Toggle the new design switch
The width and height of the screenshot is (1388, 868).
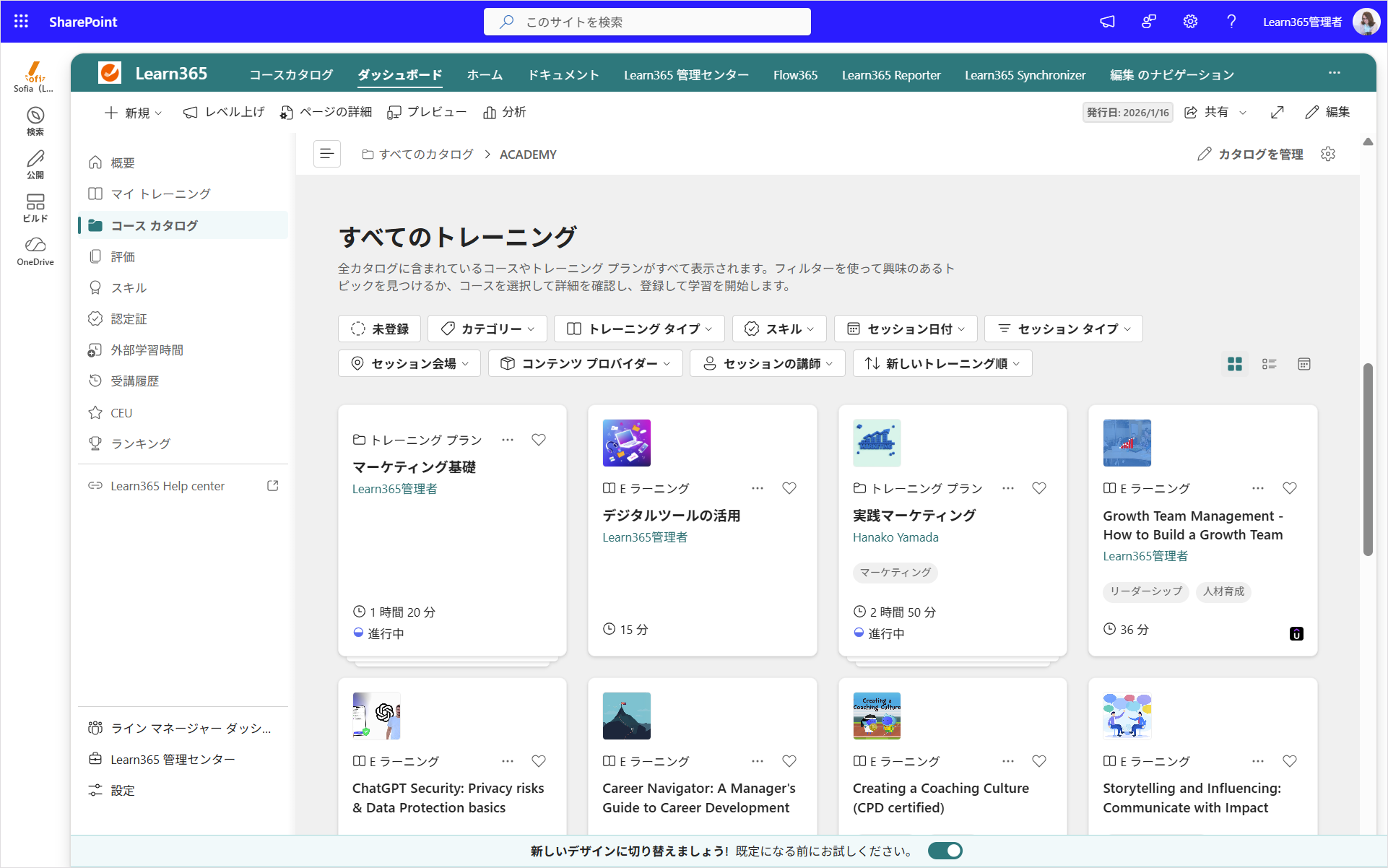[945, 851]
